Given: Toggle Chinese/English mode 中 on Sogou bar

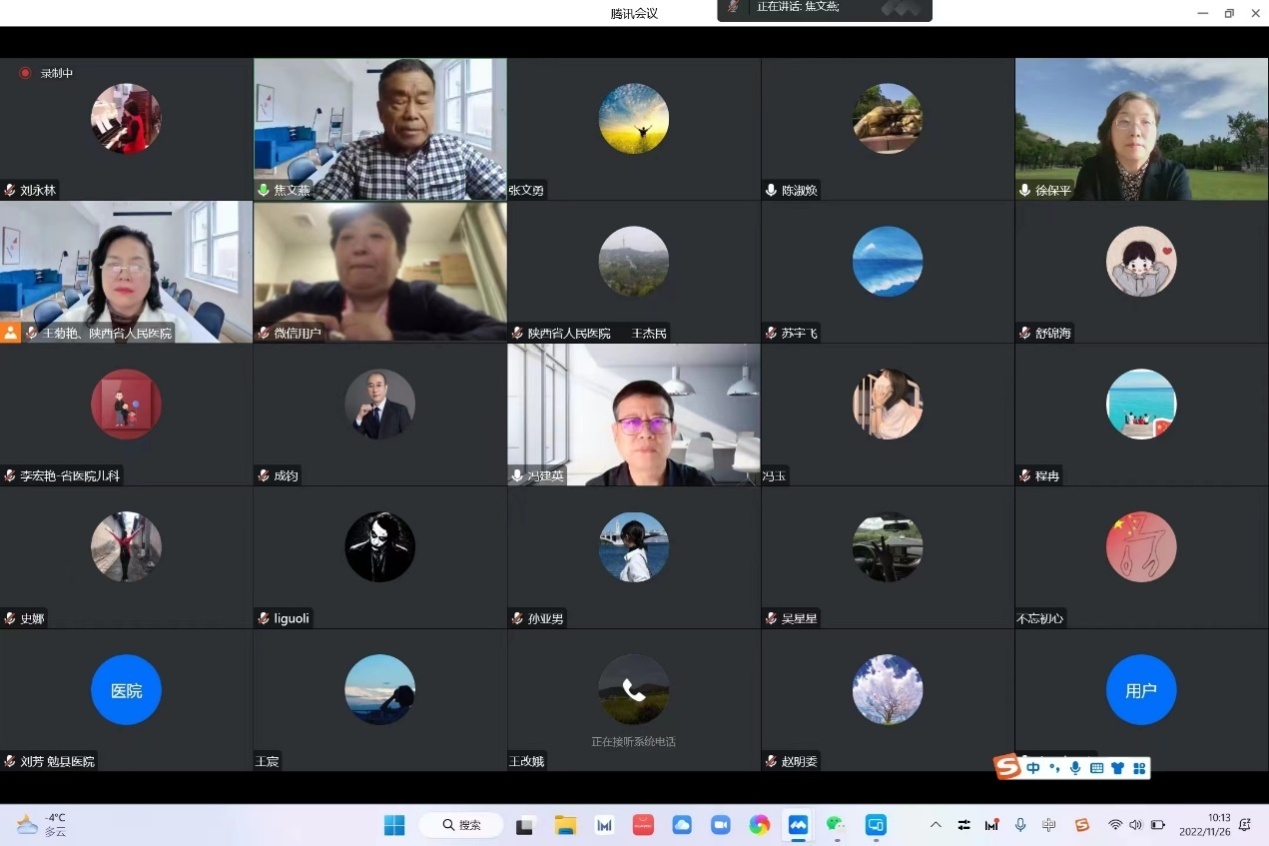Looking at the screenshot, I should [1034, 768].
